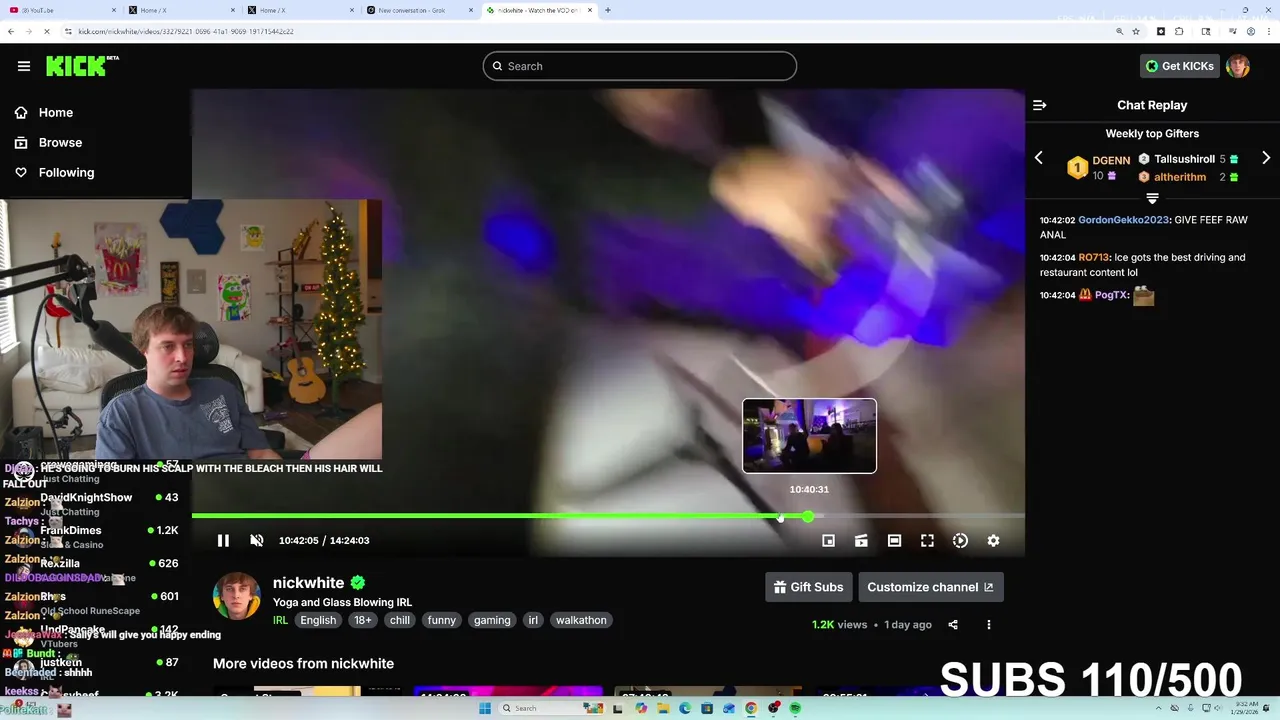Unmute the video player volume
Viewport: 1280px width, 720px height.
256,540
